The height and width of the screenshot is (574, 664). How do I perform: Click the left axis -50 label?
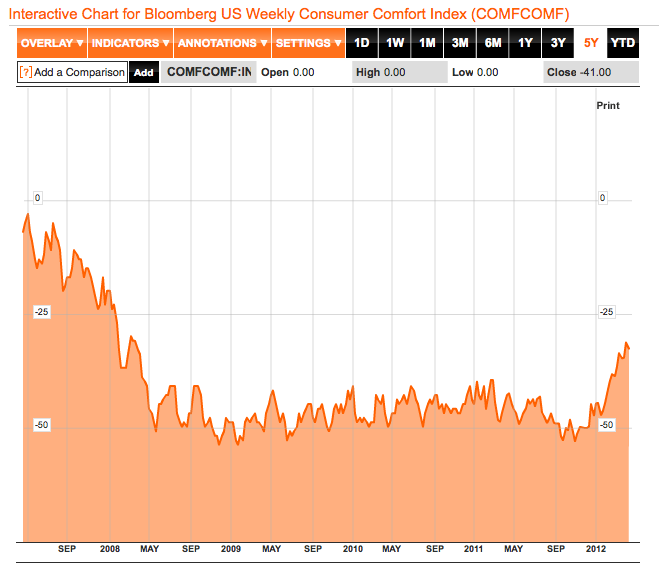coord(42,425)
